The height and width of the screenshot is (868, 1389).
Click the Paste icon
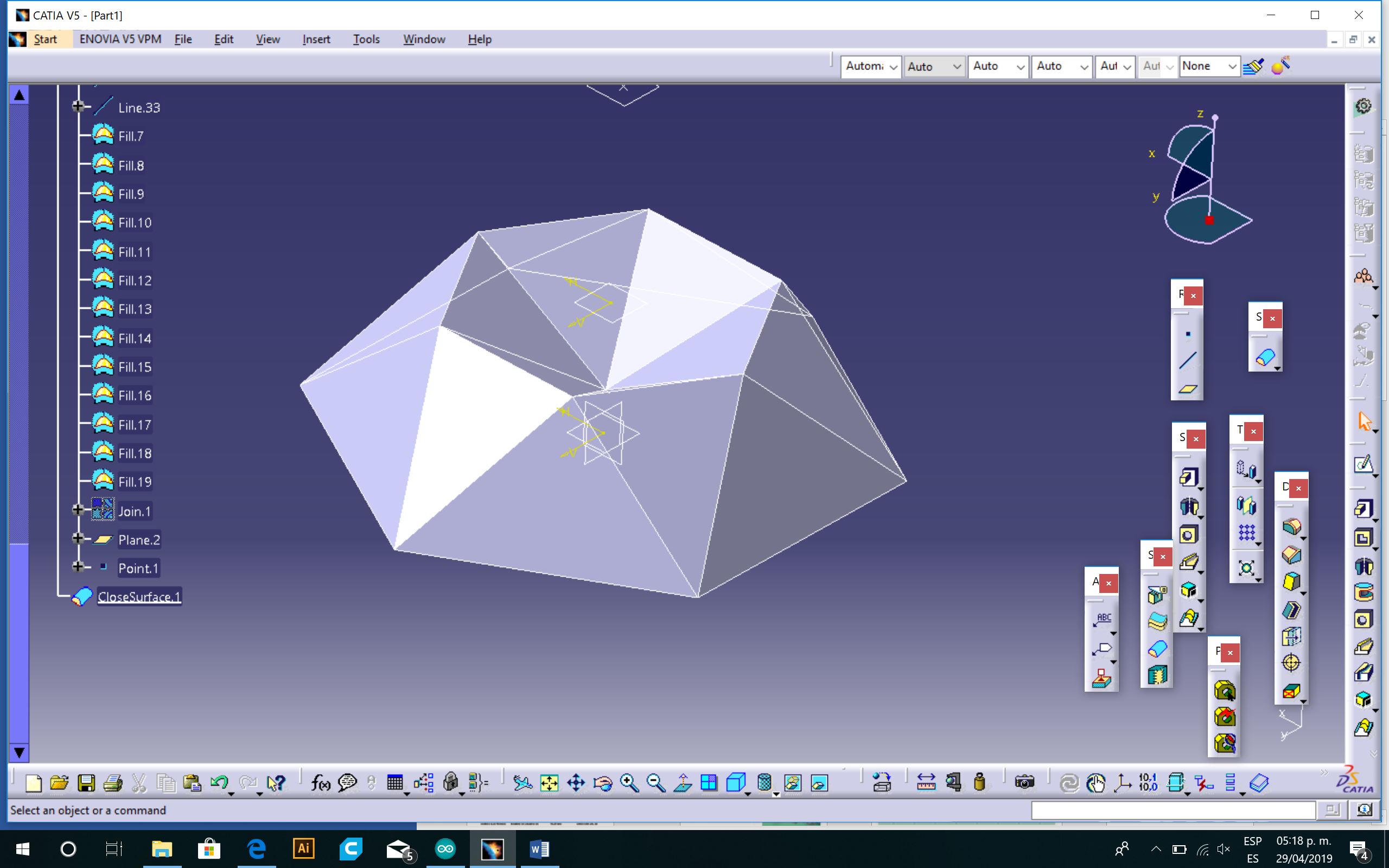tap(192, 782)
